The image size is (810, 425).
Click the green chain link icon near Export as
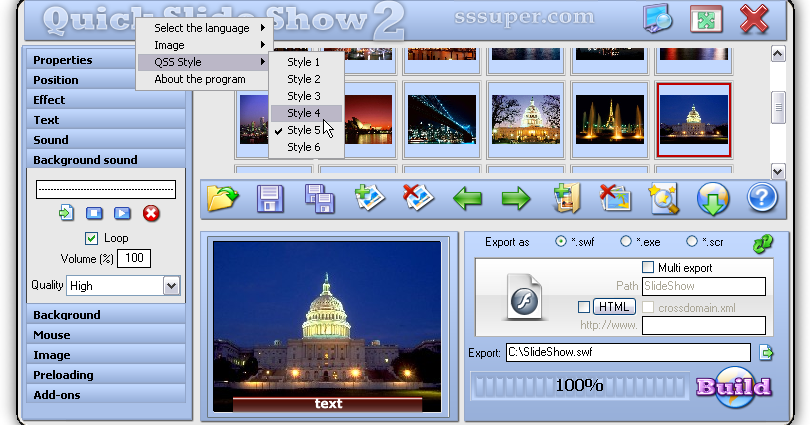pos(763,243)
